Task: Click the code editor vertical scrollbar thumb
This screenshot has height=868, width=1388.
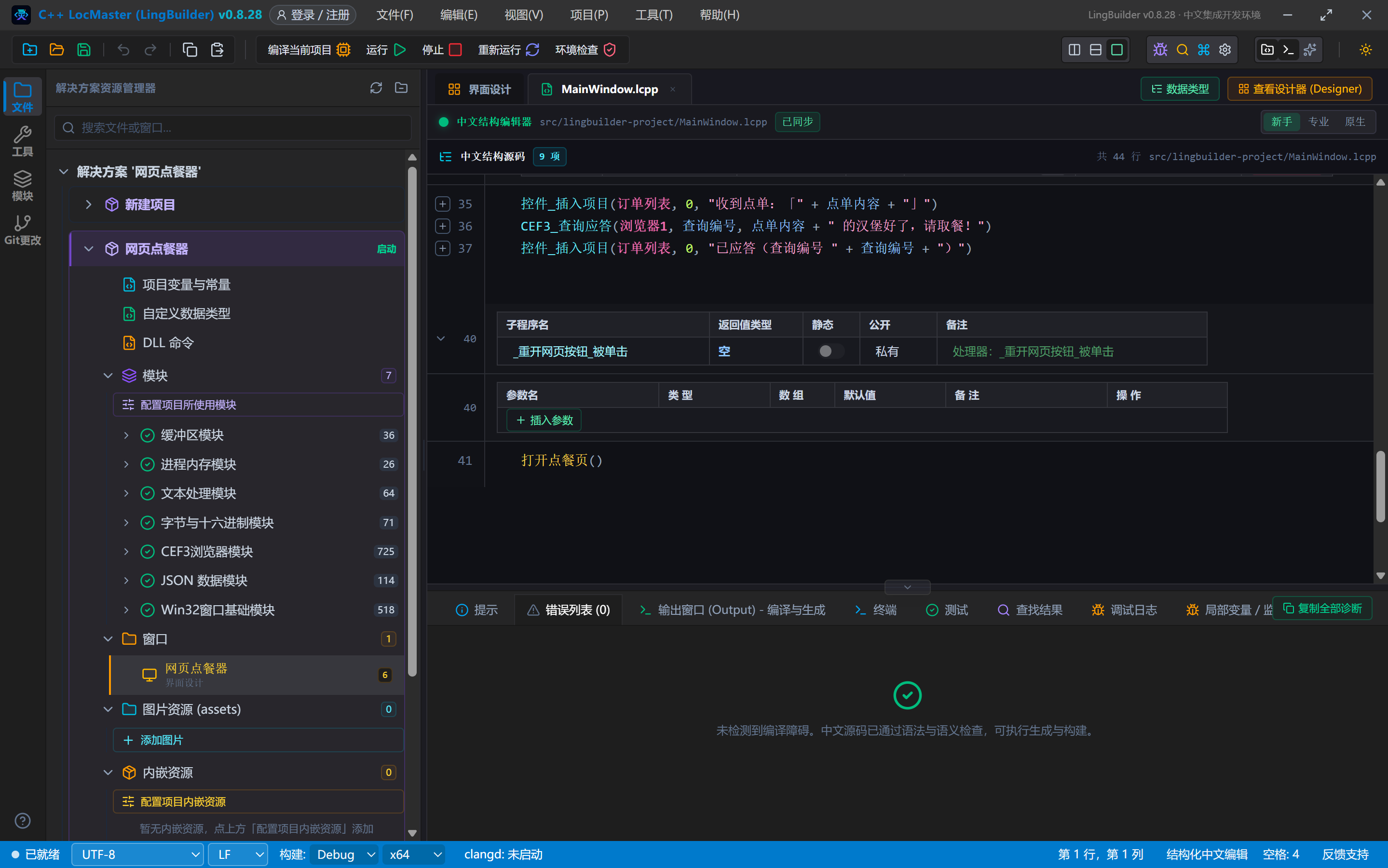Action: pyautogui.click(x=1381, y=487)
